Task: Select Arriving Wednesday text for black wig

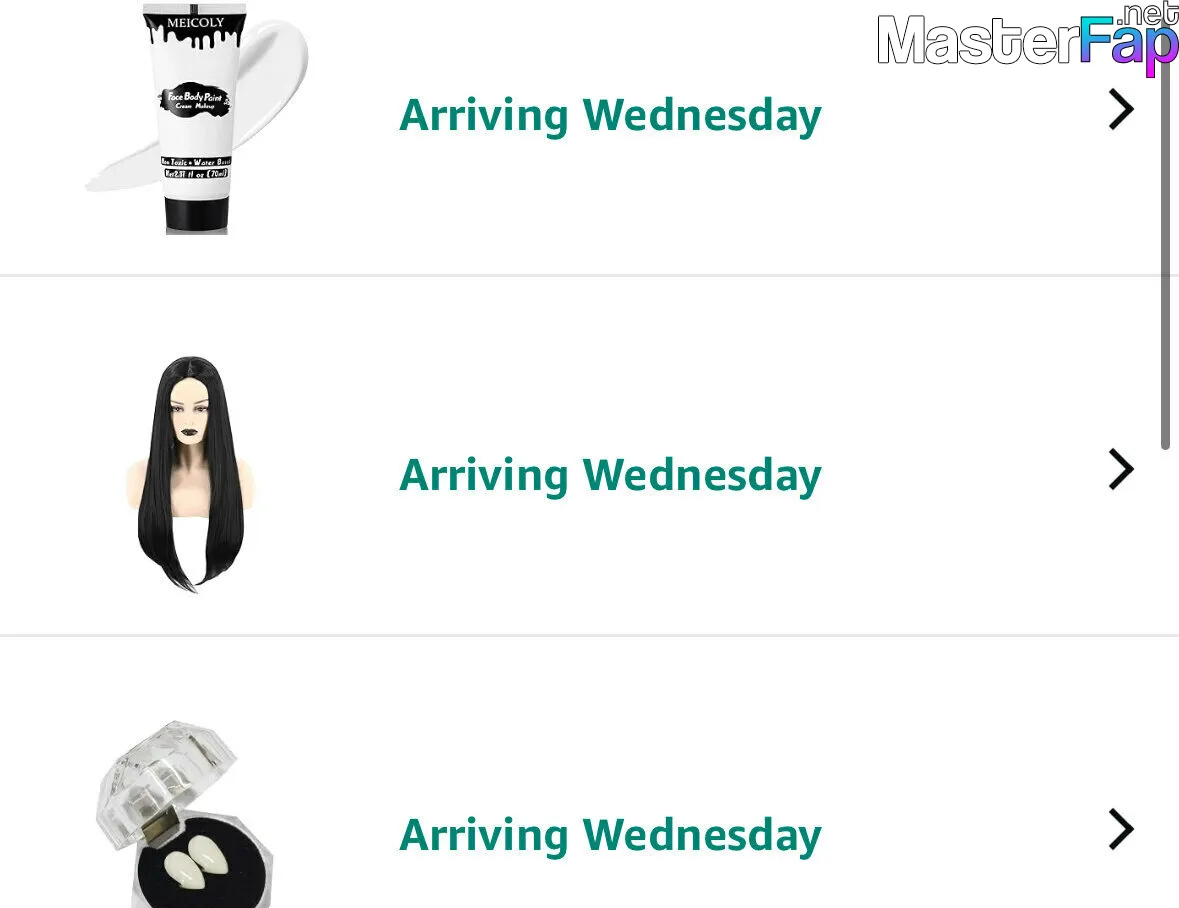Action: 610,476
